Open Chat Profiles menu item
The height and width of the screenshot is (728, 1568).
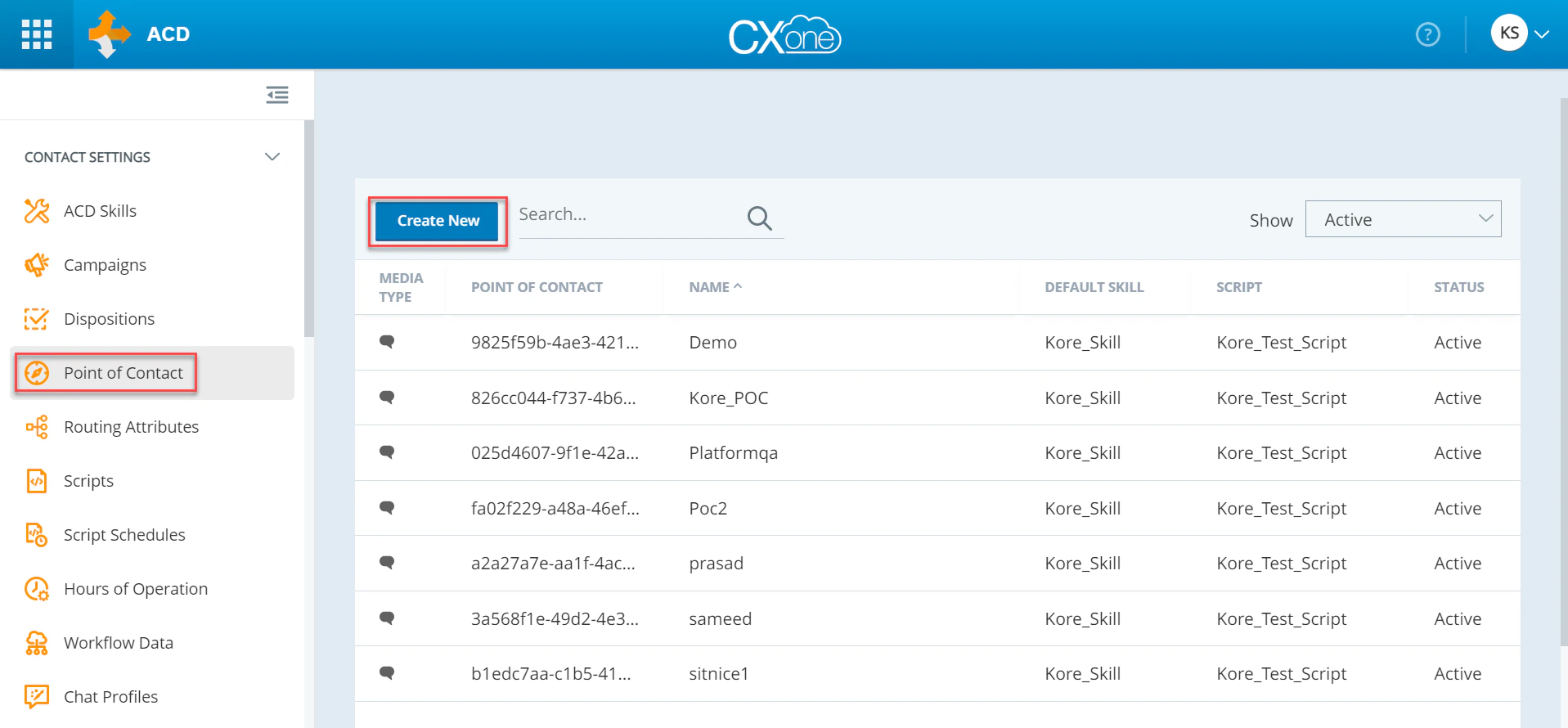tap(152, 697)
